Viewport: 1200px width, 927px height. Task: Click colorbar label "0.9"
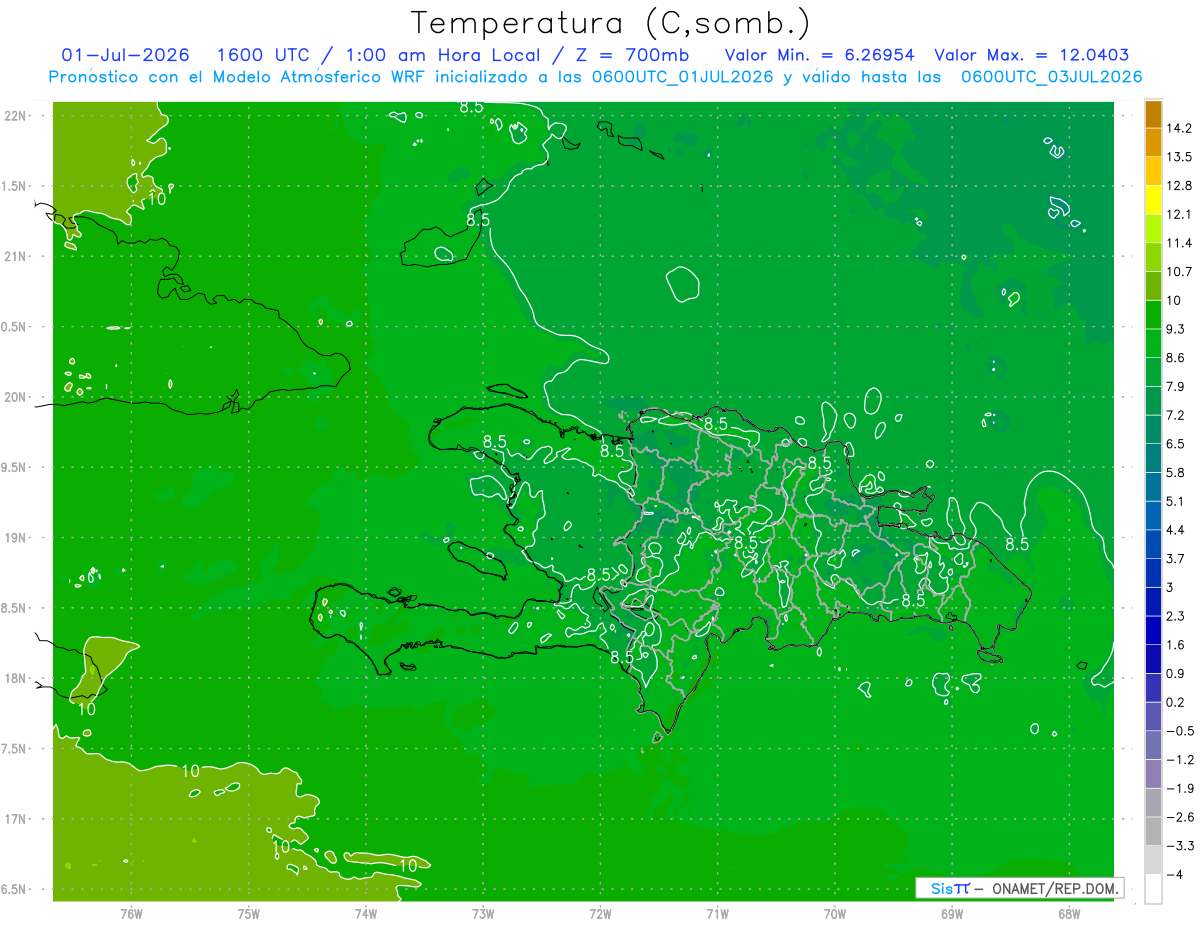1176,674
